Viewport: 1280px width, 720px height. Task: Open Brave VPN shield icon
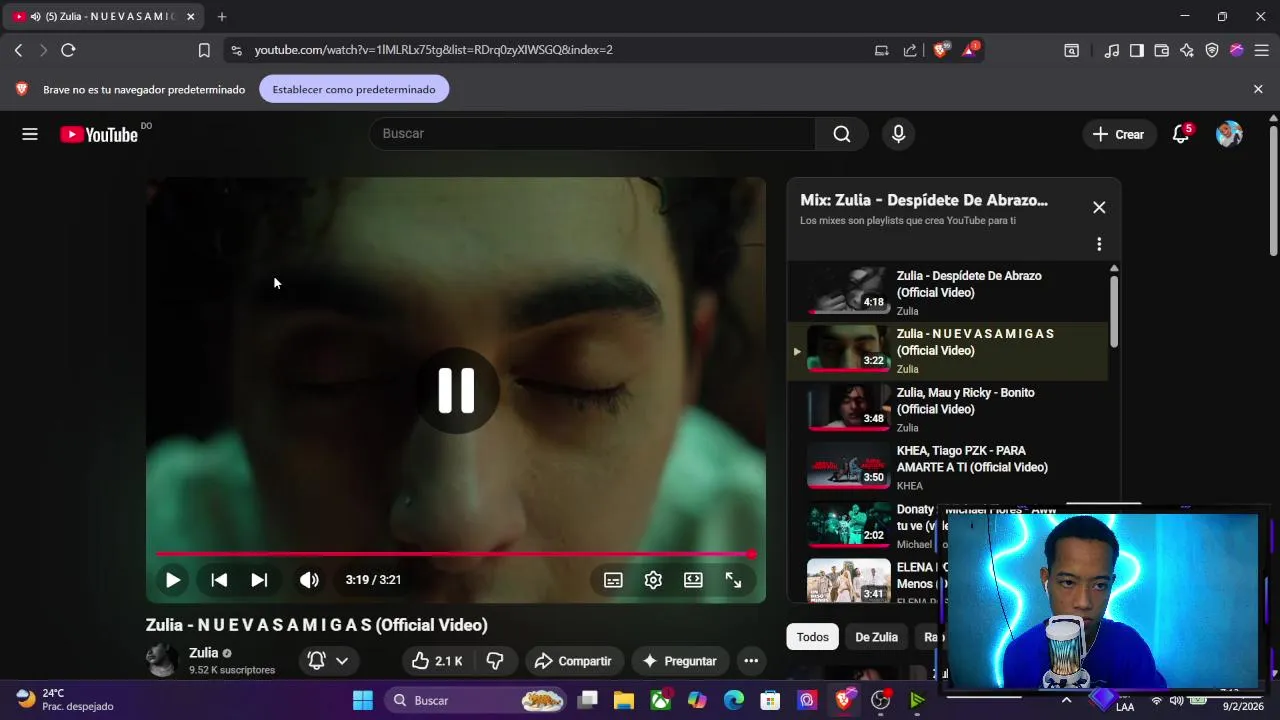click(x=1212, y=50)
